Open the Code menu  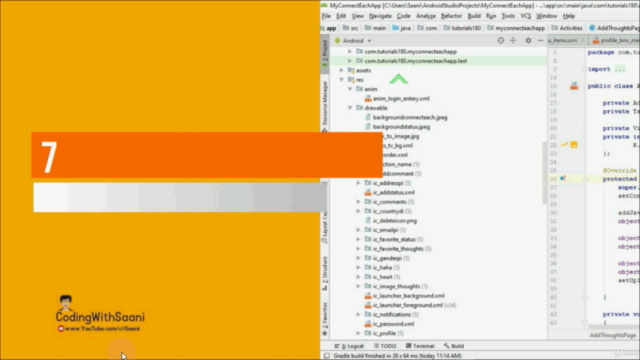pos(404,16)
